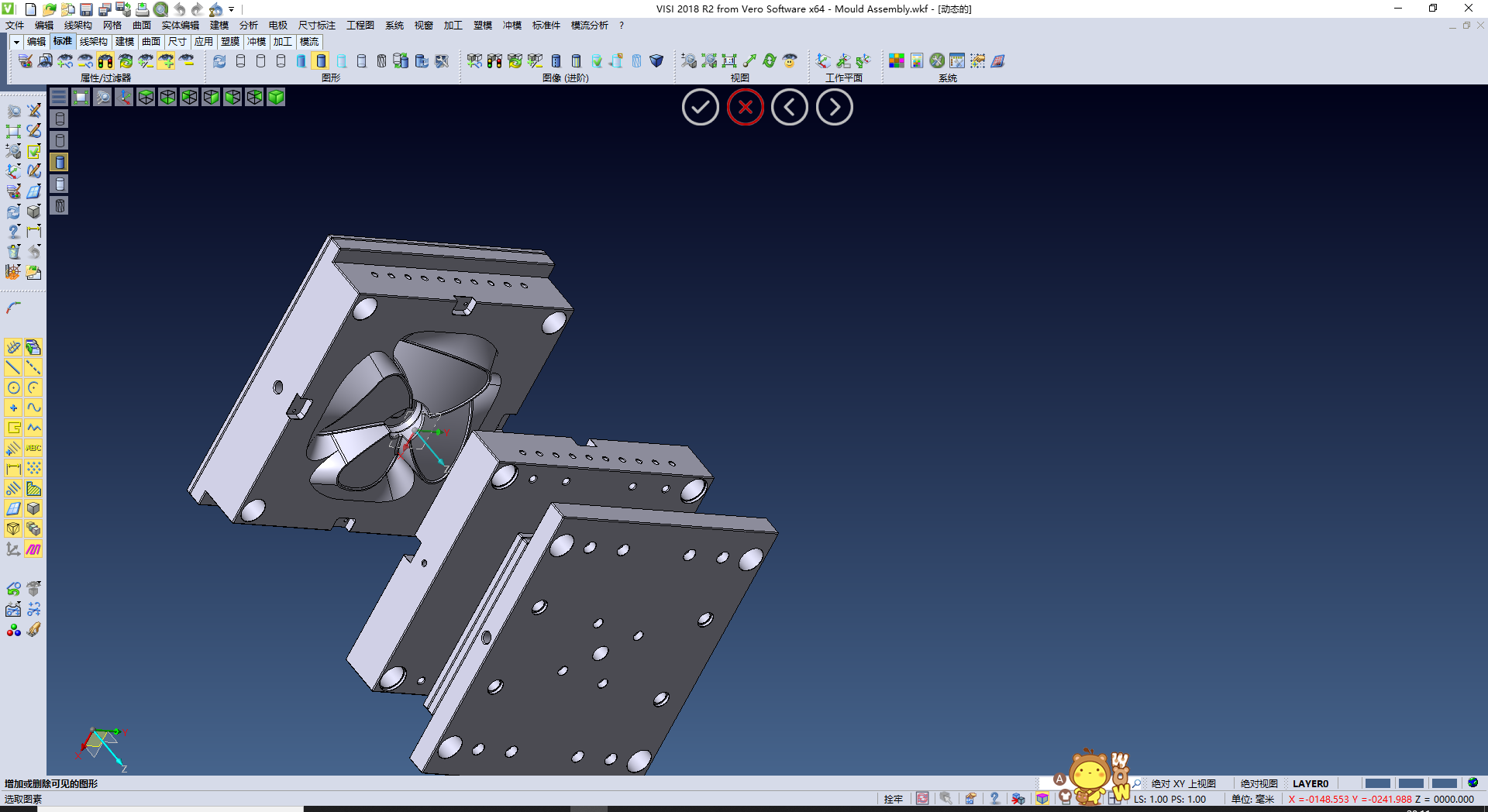Click the left arrow previous-step button
The height and width of the screenshot is (812, 1488).
coord(789,108)
